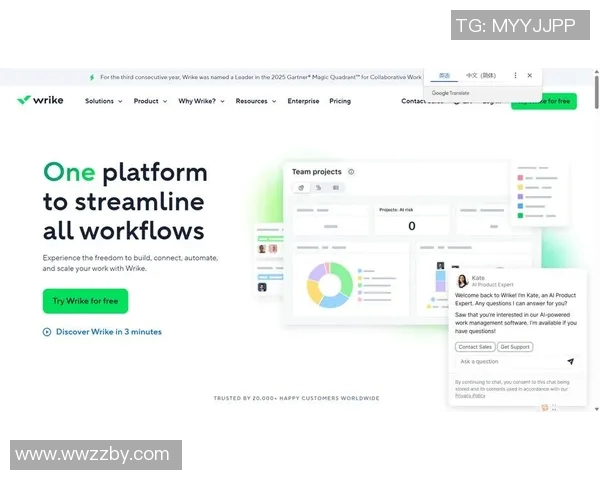The image size is (600, 480).
Task: Click the lightning bolt icon in banner
Action: point(92,76)
